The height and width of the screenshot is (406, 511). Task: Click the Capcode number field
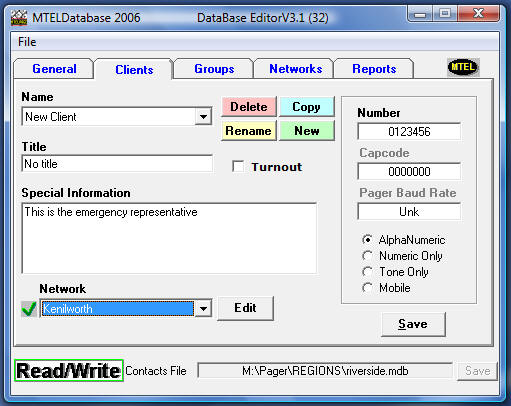(409, 171)
